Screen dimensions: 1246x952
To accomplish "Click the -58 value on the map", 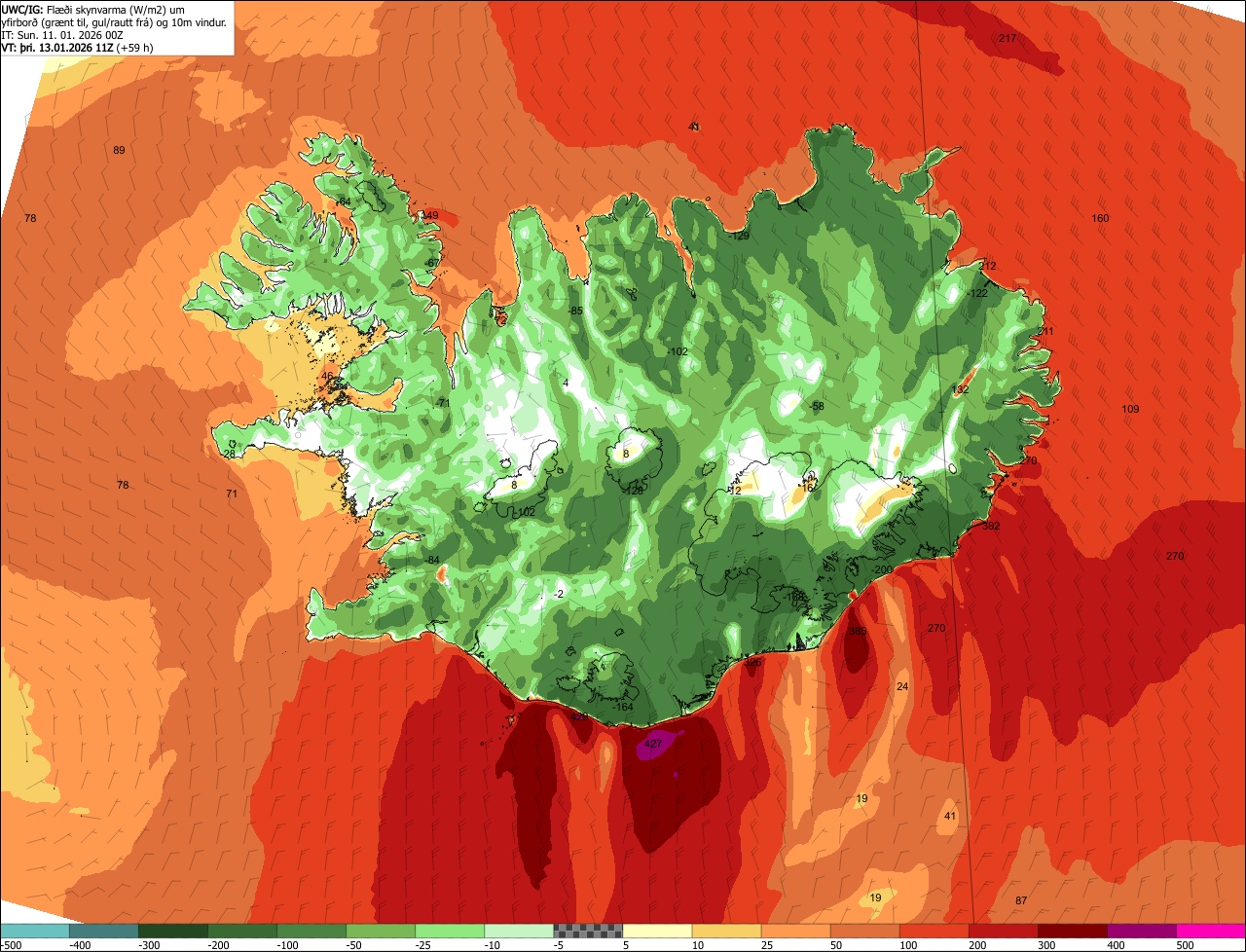I will coord(817,407).
